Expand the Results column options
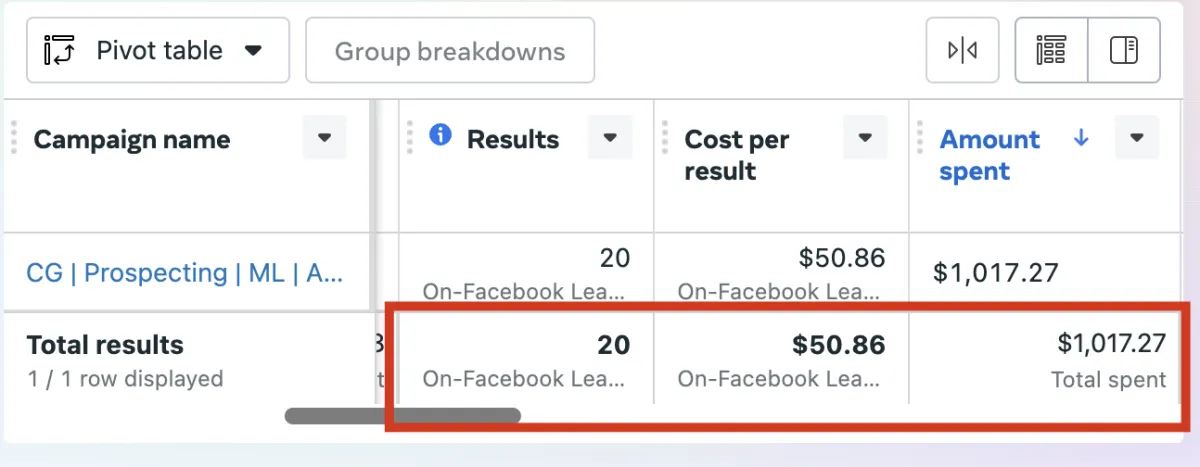Screen dimensions: 1200x467 (609, 138)
